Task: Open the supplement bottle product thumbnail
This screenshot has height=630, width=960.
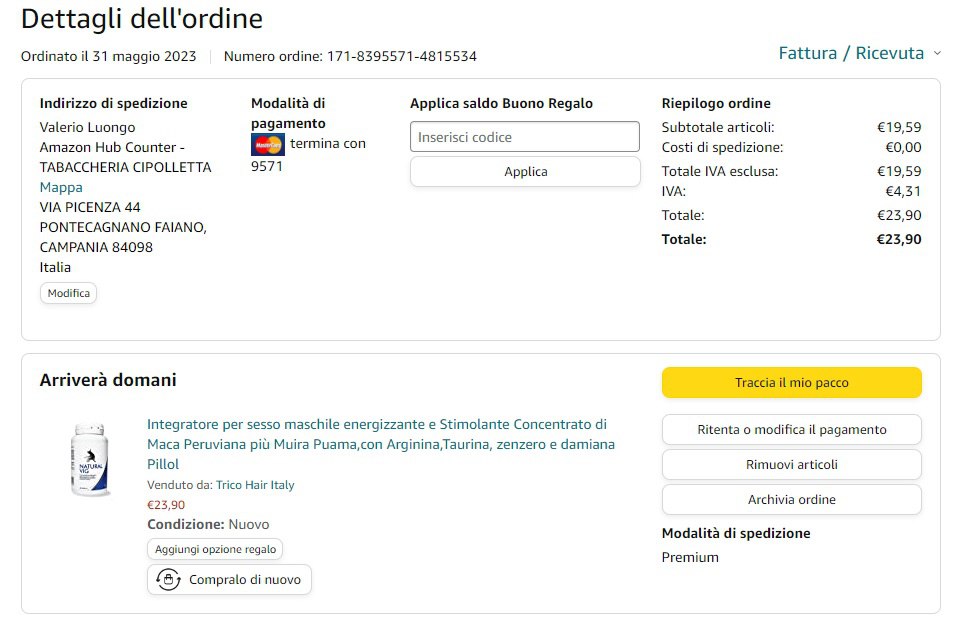Action: (91, 460)
